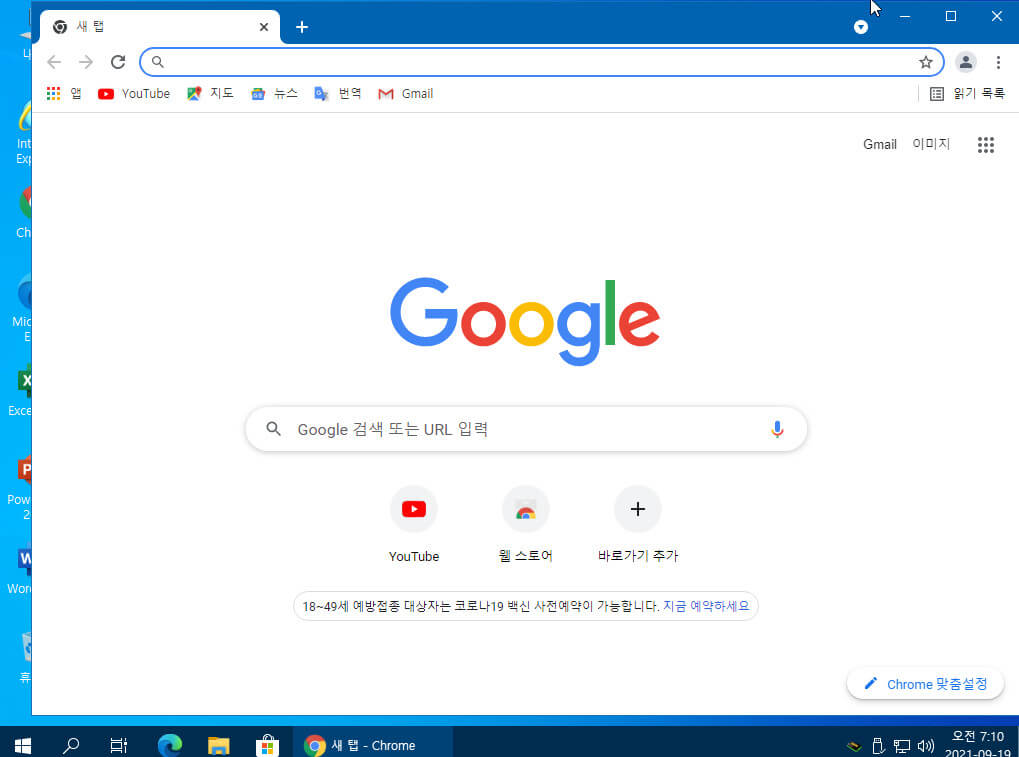1019x757 pixels.
Task: Open Task View in taskbar
Action: coord(118,745)
